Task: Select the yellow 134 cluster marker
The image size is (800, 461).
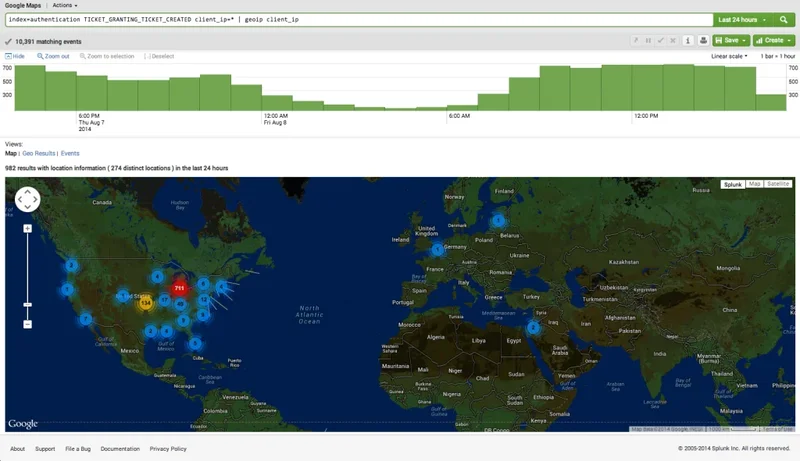Action: [145, 303]
